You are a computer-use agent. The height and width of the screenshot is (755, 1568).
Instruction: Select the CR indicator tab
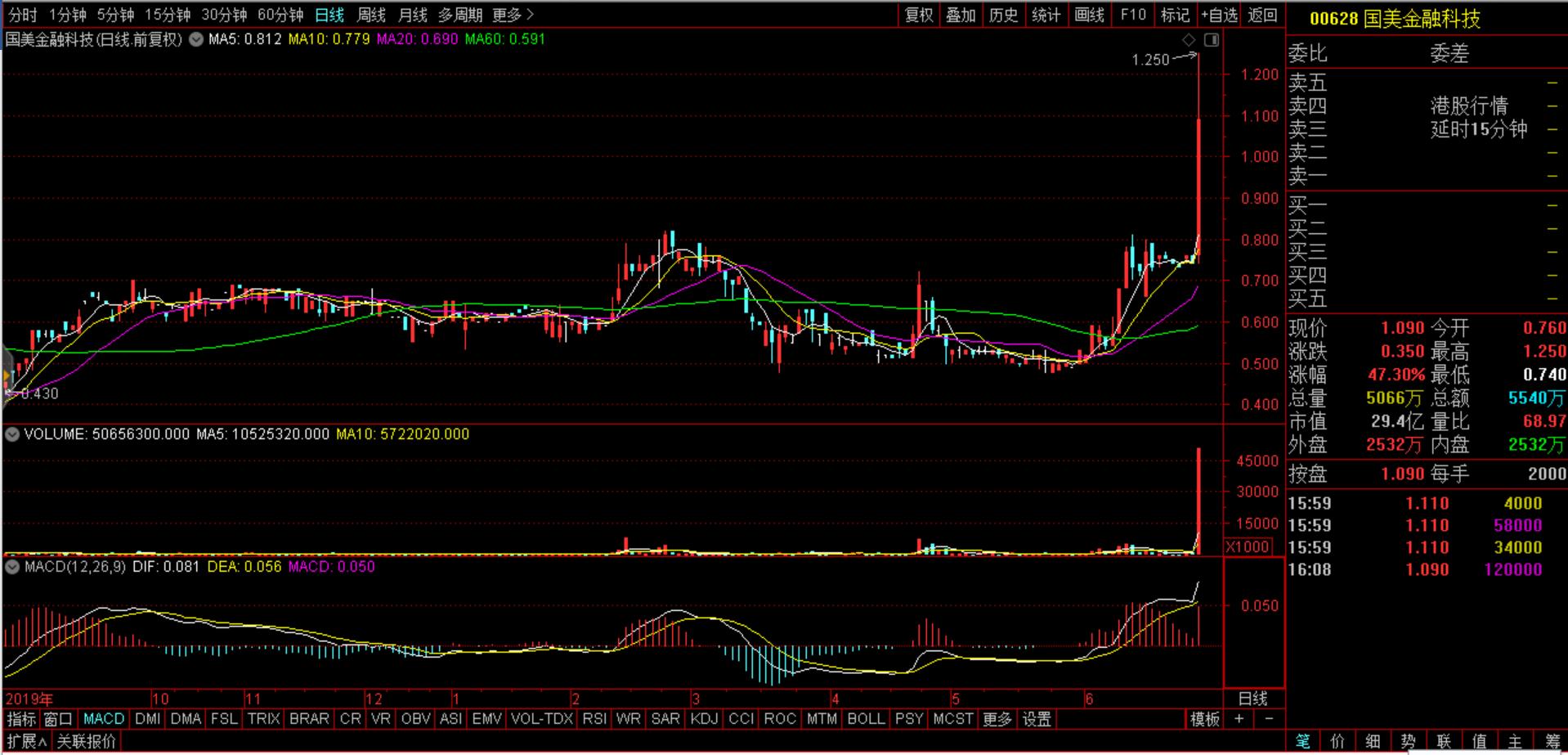click(x=351, y=719)
